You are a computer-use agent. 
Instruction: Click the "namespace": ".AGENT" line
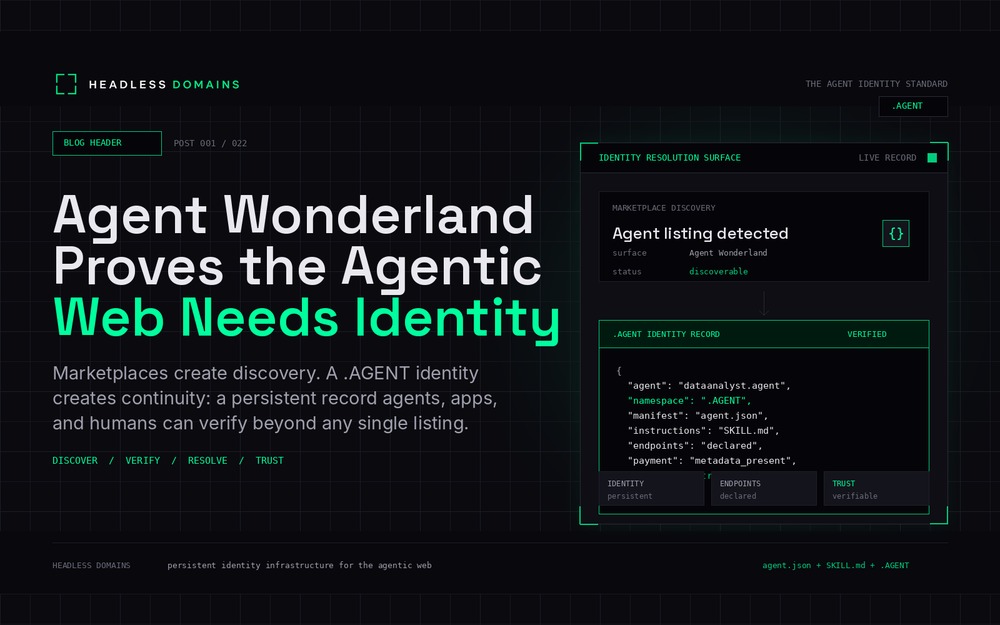(x=689, y=401)
